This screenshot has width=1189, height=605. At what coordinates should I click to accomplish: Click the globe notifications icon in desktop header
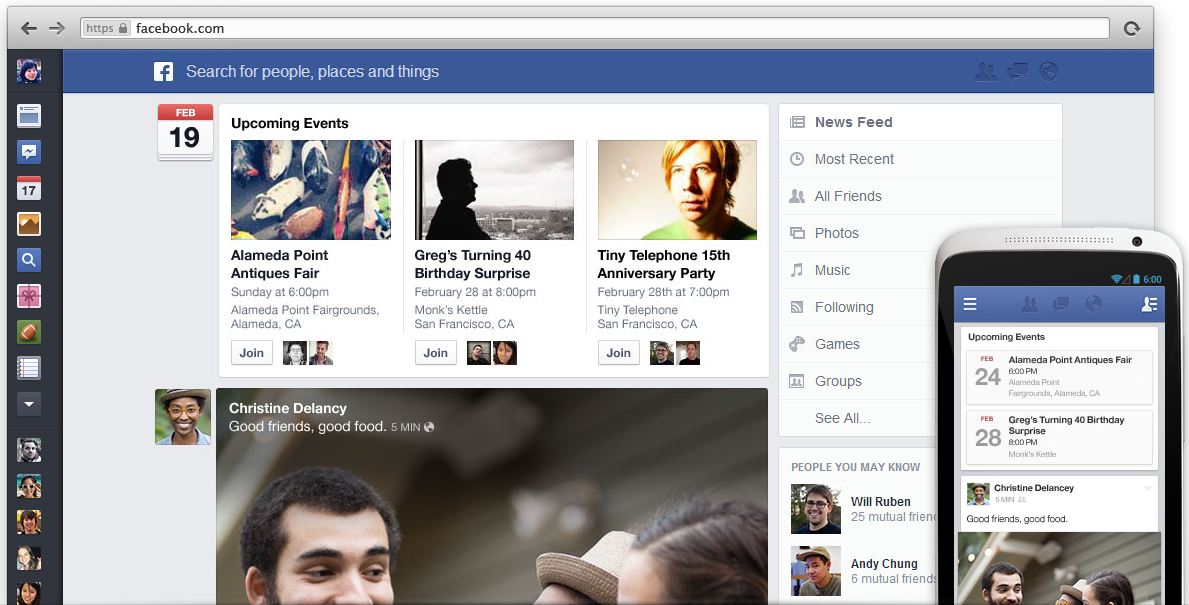click(x=1048, y=71)
